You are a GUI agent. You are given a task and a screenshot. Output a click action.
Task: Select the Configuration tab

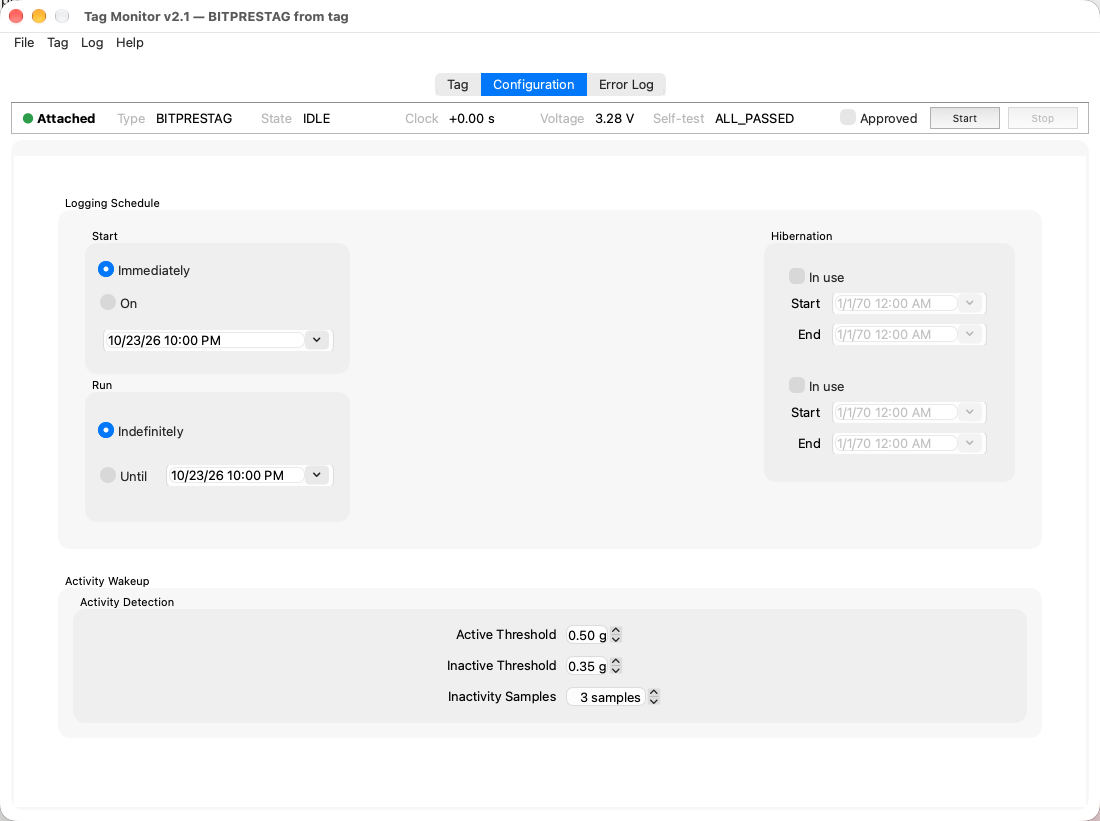point(534,84)
